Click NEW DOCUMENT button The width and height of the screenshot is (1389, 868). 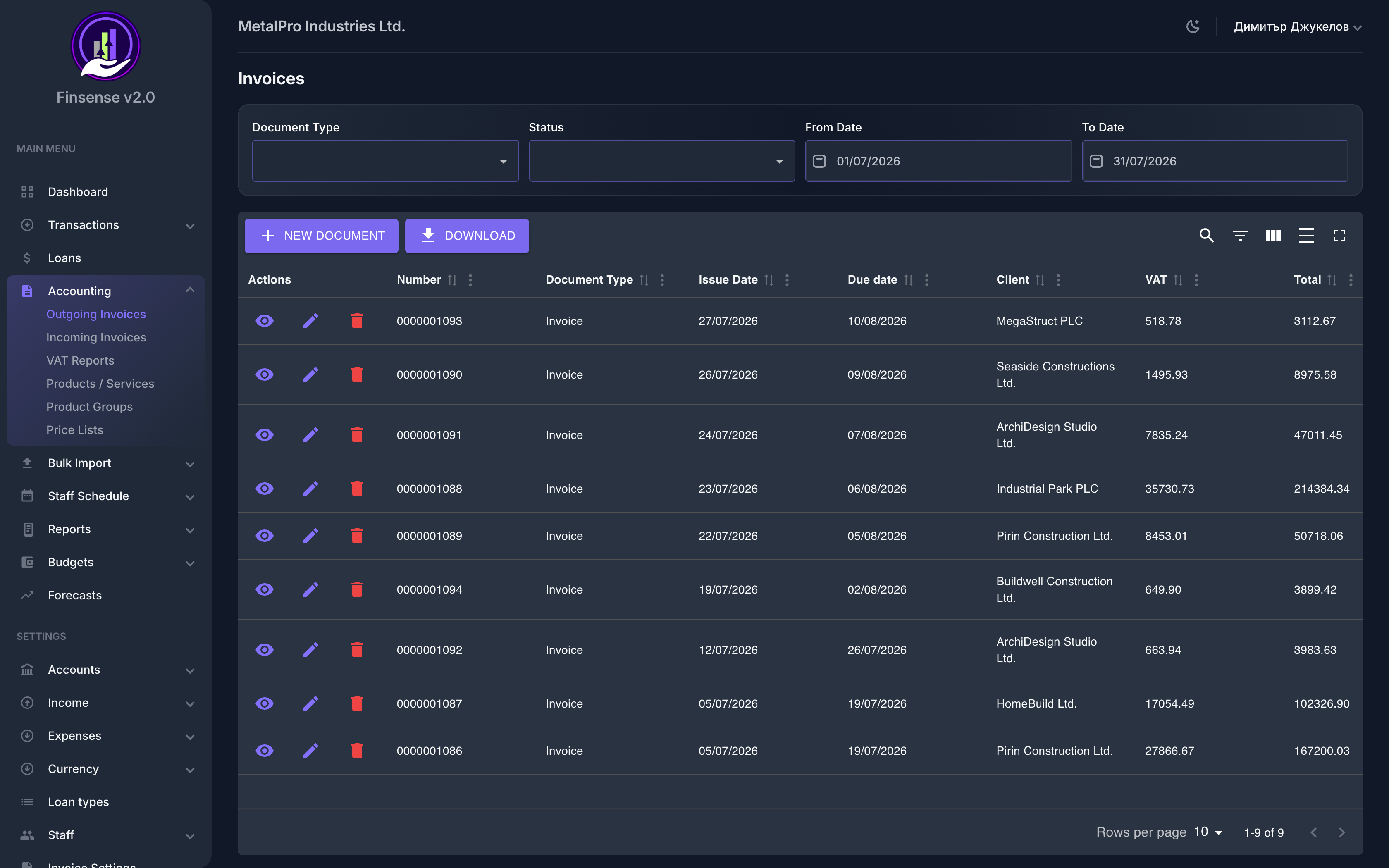coord(322,236)
